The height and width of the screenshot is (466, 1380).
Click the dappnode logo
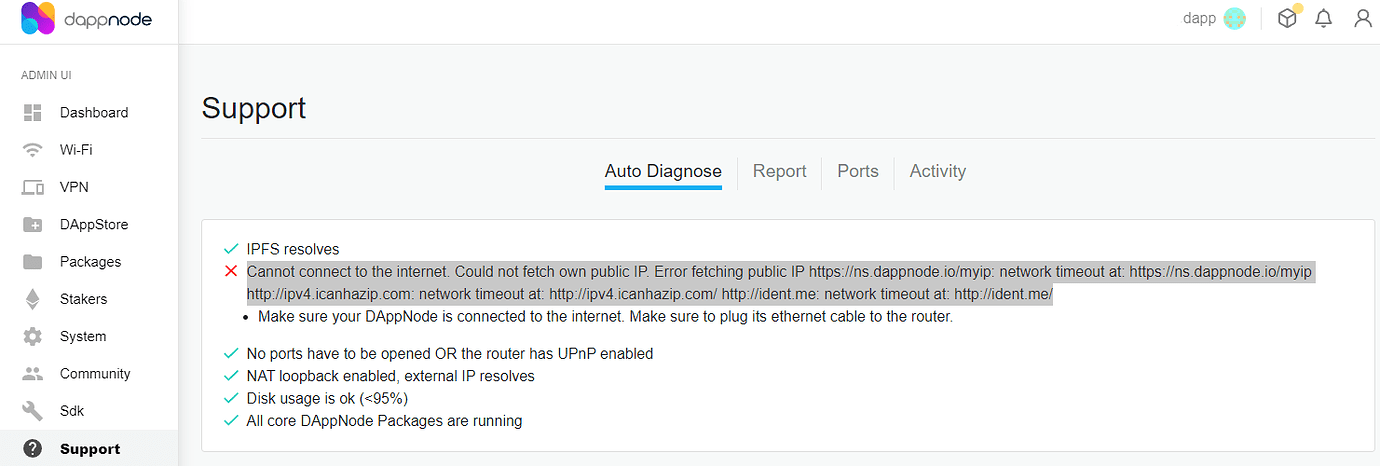86,19
